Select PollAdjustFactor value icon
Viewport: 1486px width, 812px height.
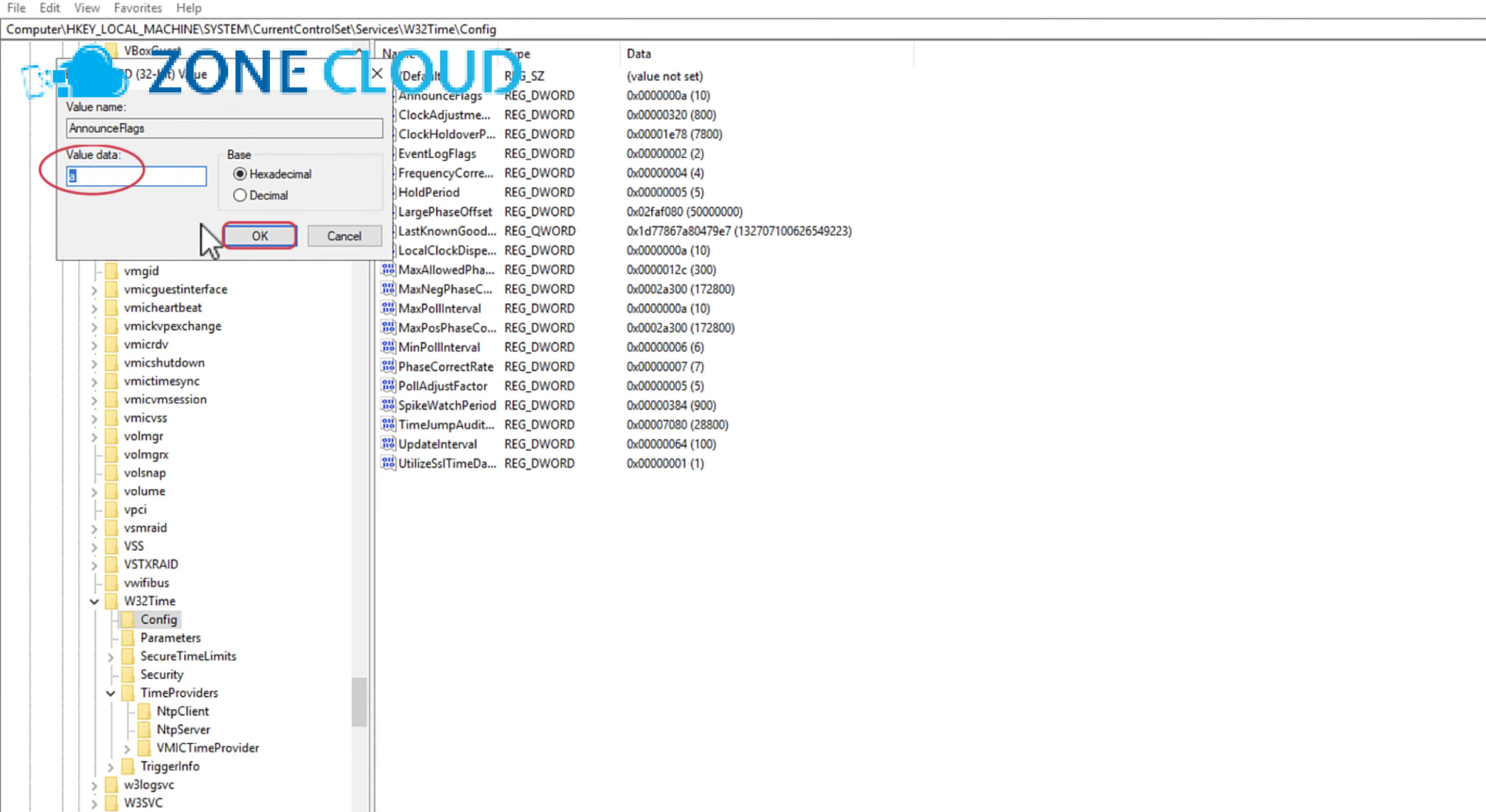coord(388,385)
